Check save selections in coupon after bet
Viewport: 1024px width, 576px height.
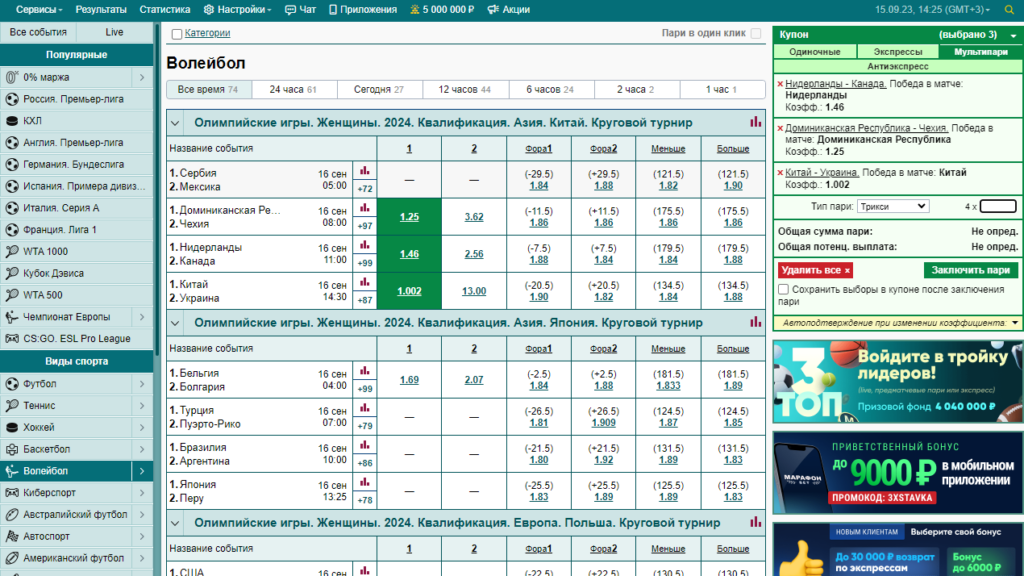coord(784,289)
